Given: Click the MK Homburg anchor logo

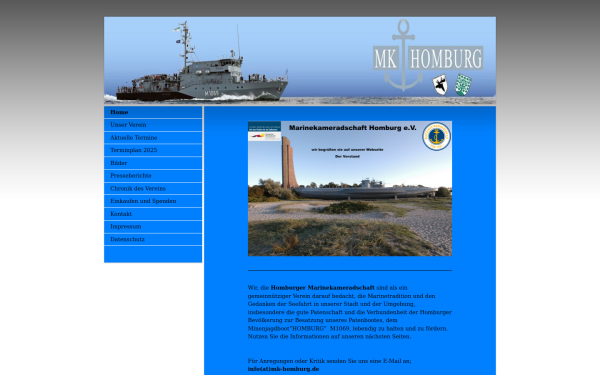Looking at the screenshot, I should [428, 55].
